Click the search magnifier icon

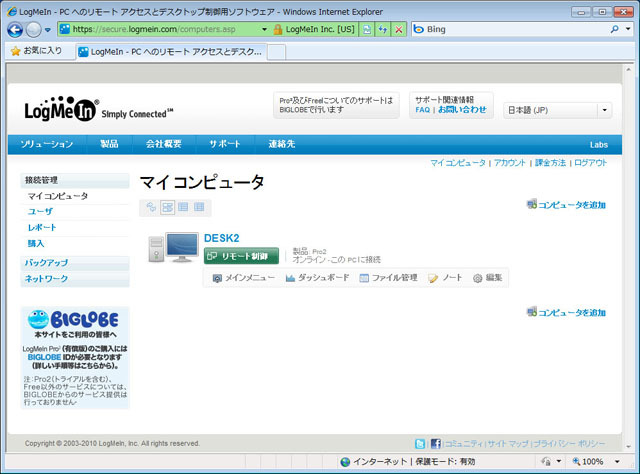coord(614,29)
